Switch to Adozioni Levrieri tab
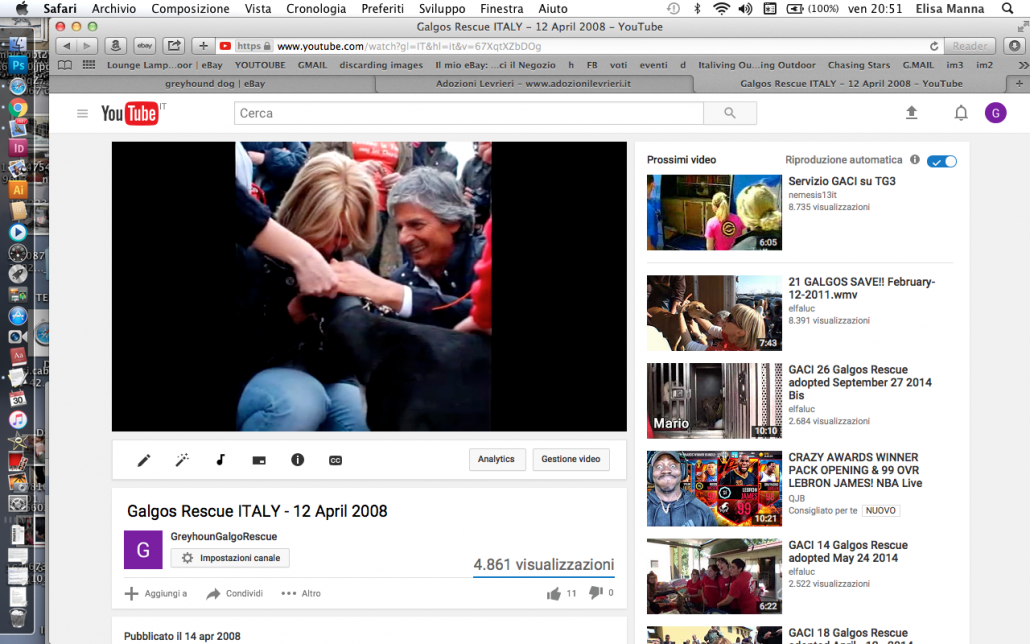Viewport: 1030px width, 644px height. pos(533,83)
